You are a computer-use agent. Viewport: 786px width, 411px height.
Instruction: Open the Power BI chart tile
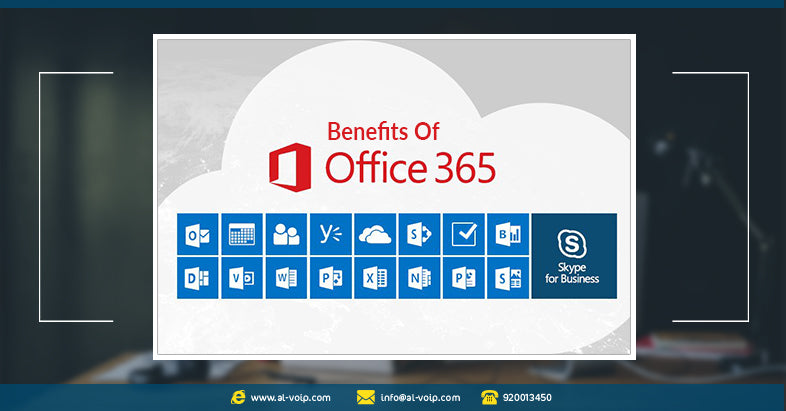[x=507, y=234]
